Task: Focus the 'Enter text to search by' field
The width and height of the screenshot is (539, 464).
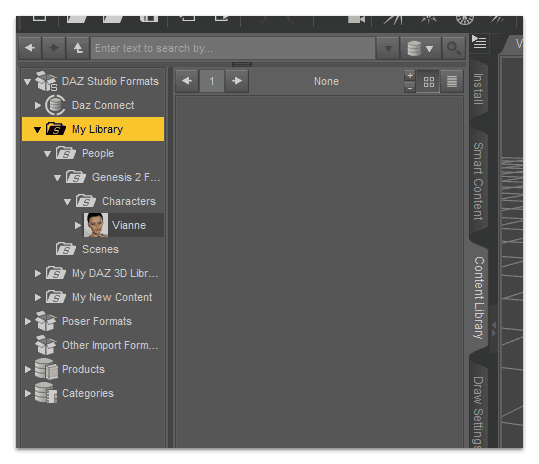Action: [x=233, y=48]
